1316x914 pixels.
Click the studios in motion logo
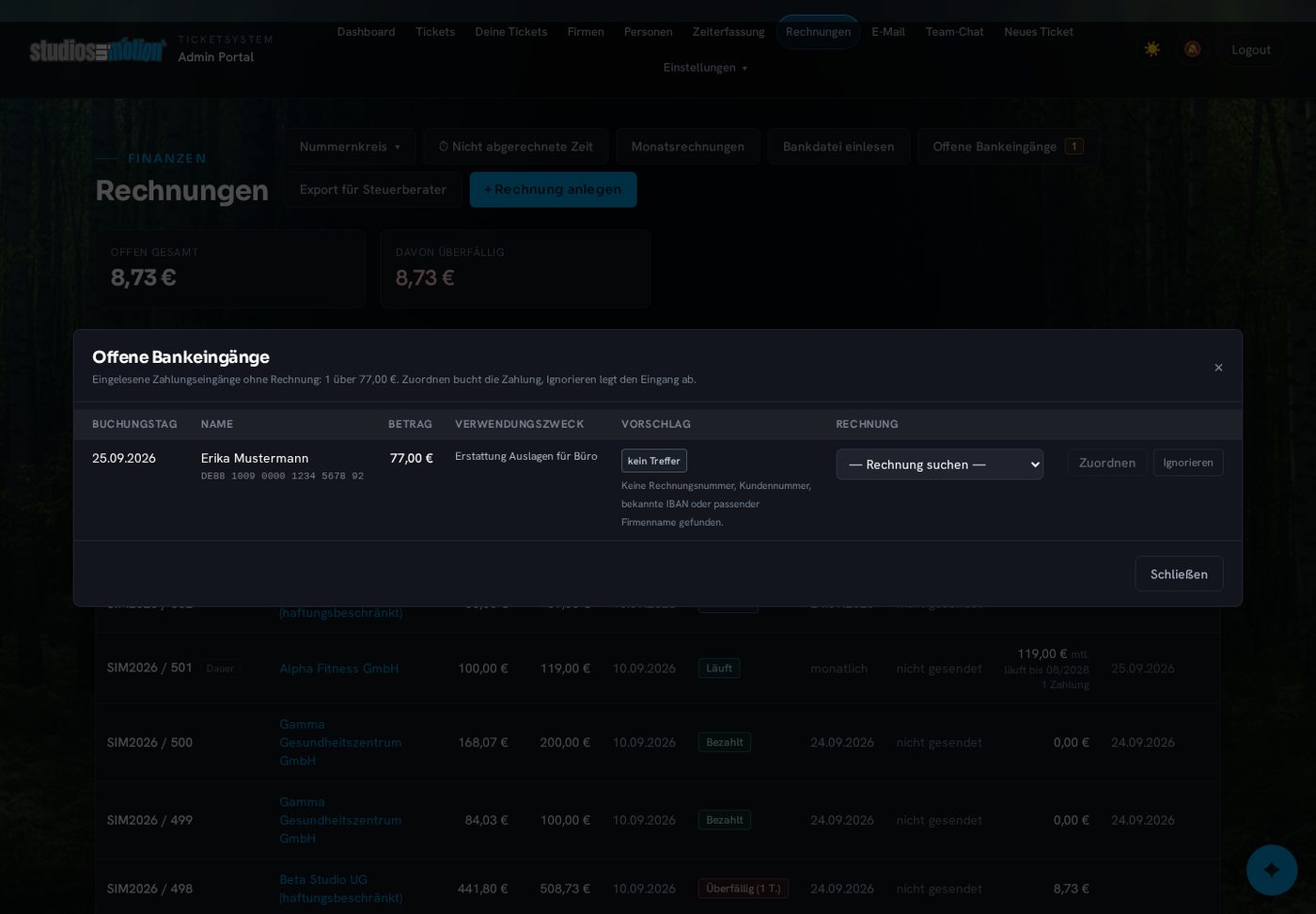[97, 50]
